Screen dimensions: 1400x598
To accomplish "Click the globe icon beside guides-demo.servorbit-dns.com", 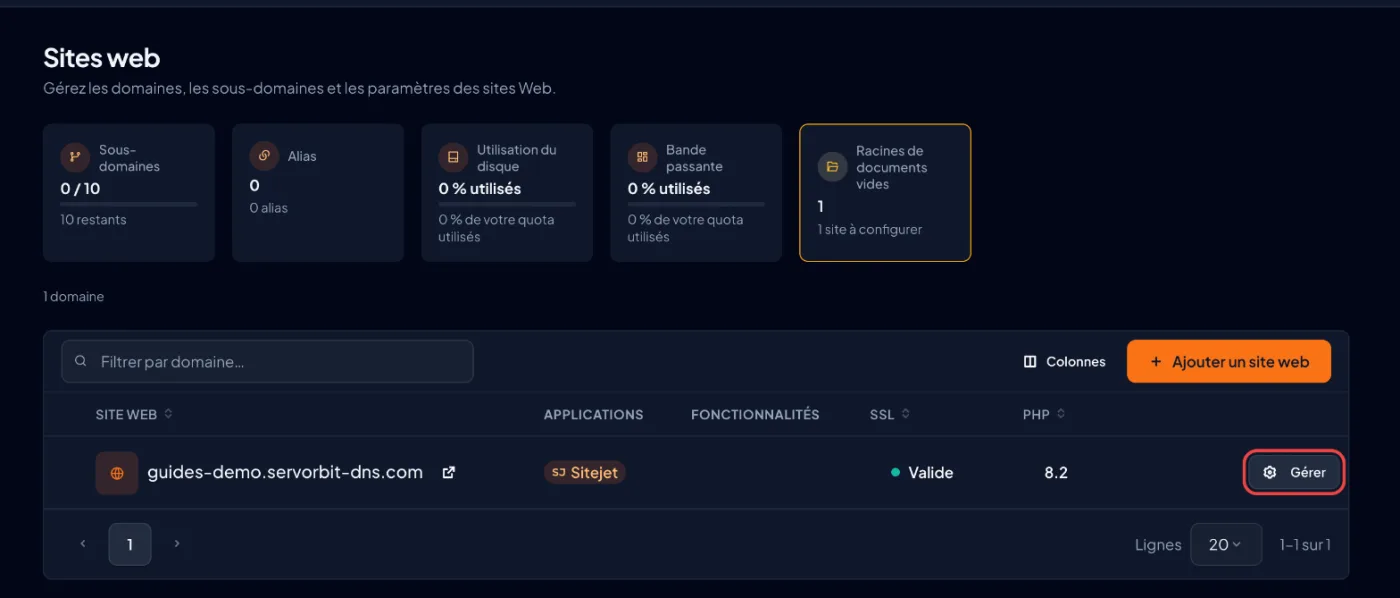I will 117,473.
